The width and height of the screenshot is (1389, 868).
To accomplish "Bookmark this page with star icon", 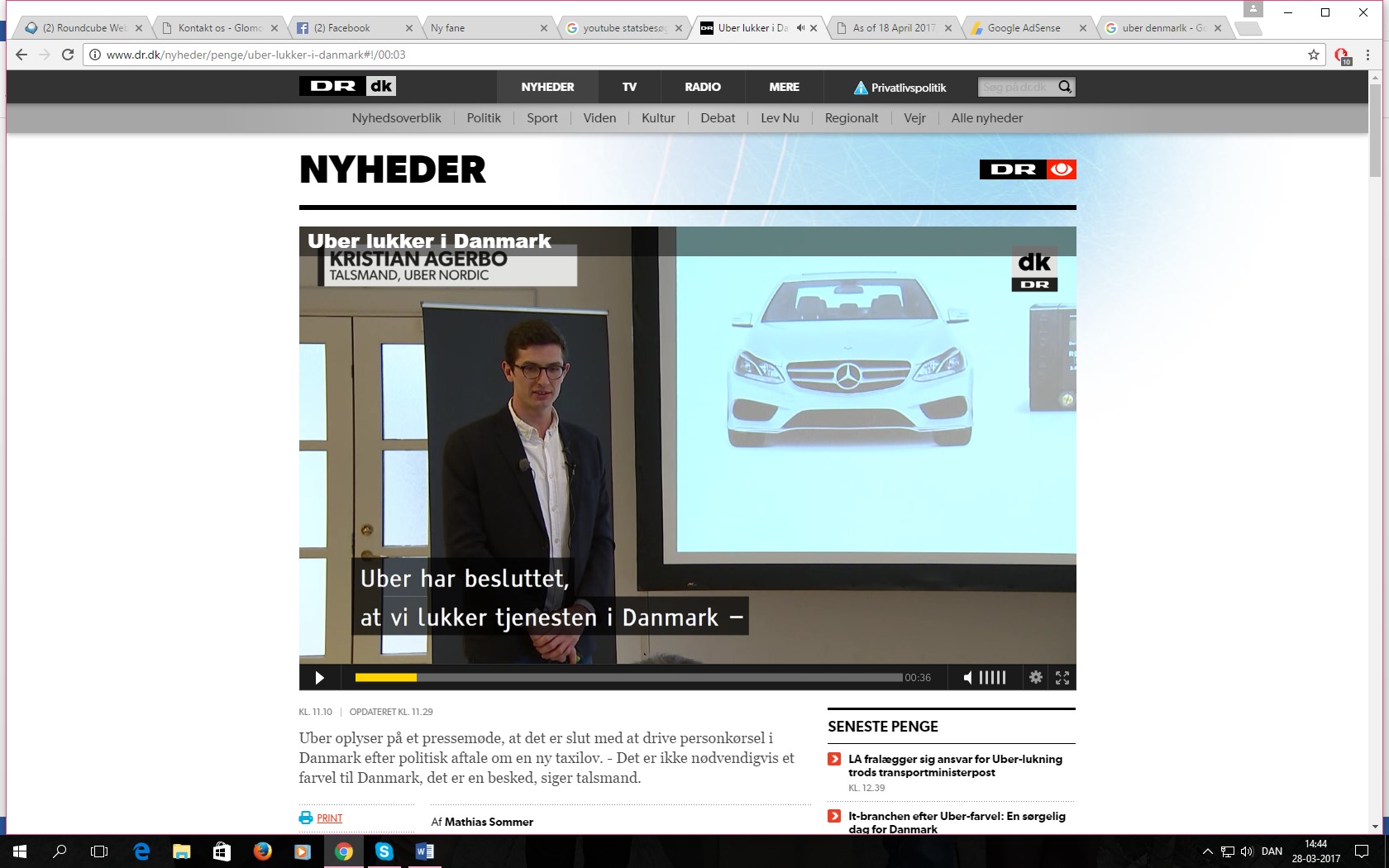I will (x=1314, y=55).
